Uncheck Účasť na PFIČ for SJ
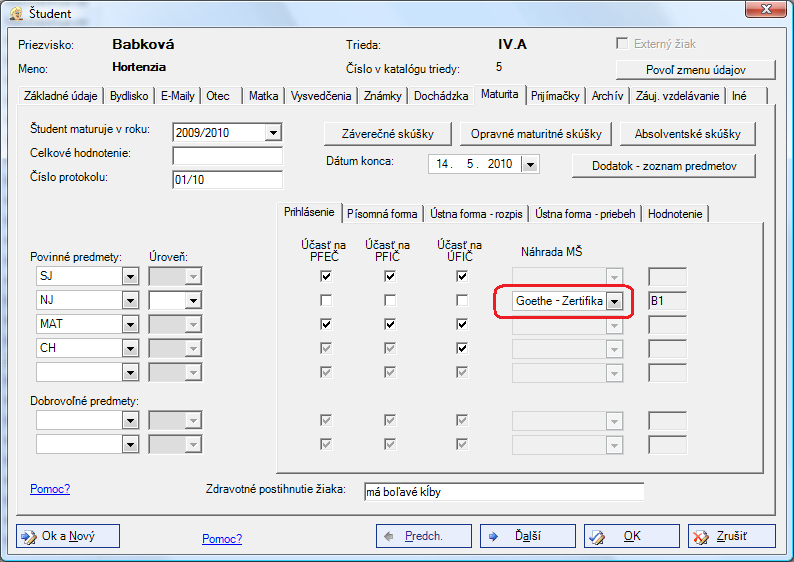The height and width of the screenshot is (562, 794). coord(389,276)
